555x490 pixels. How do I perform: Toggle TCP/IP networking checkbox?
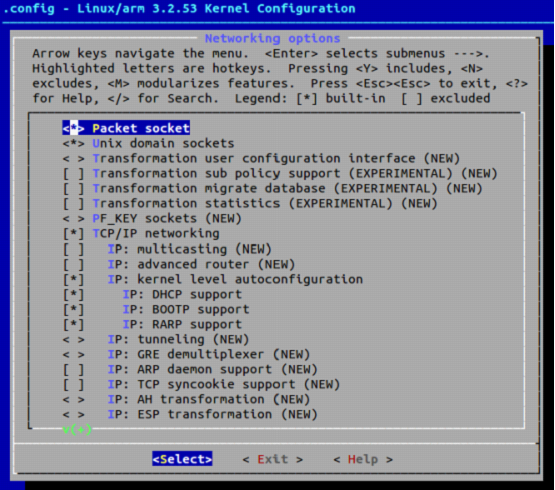[x=74, y=234]
